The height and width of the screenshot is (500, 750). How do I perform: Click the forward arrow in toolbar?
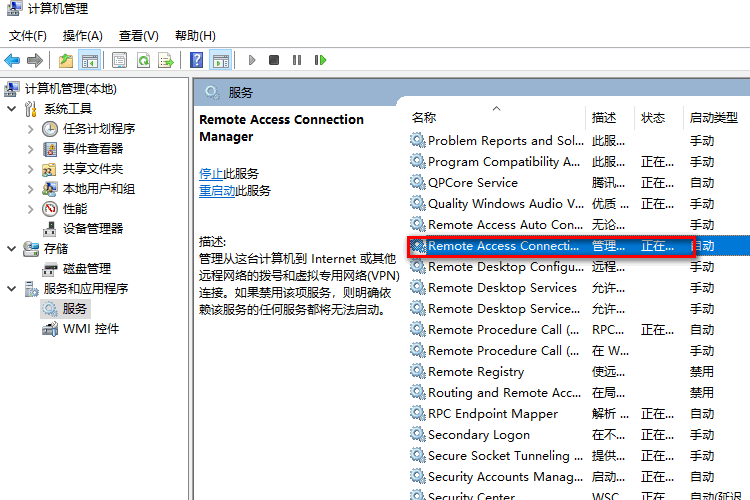coord(35,60)
